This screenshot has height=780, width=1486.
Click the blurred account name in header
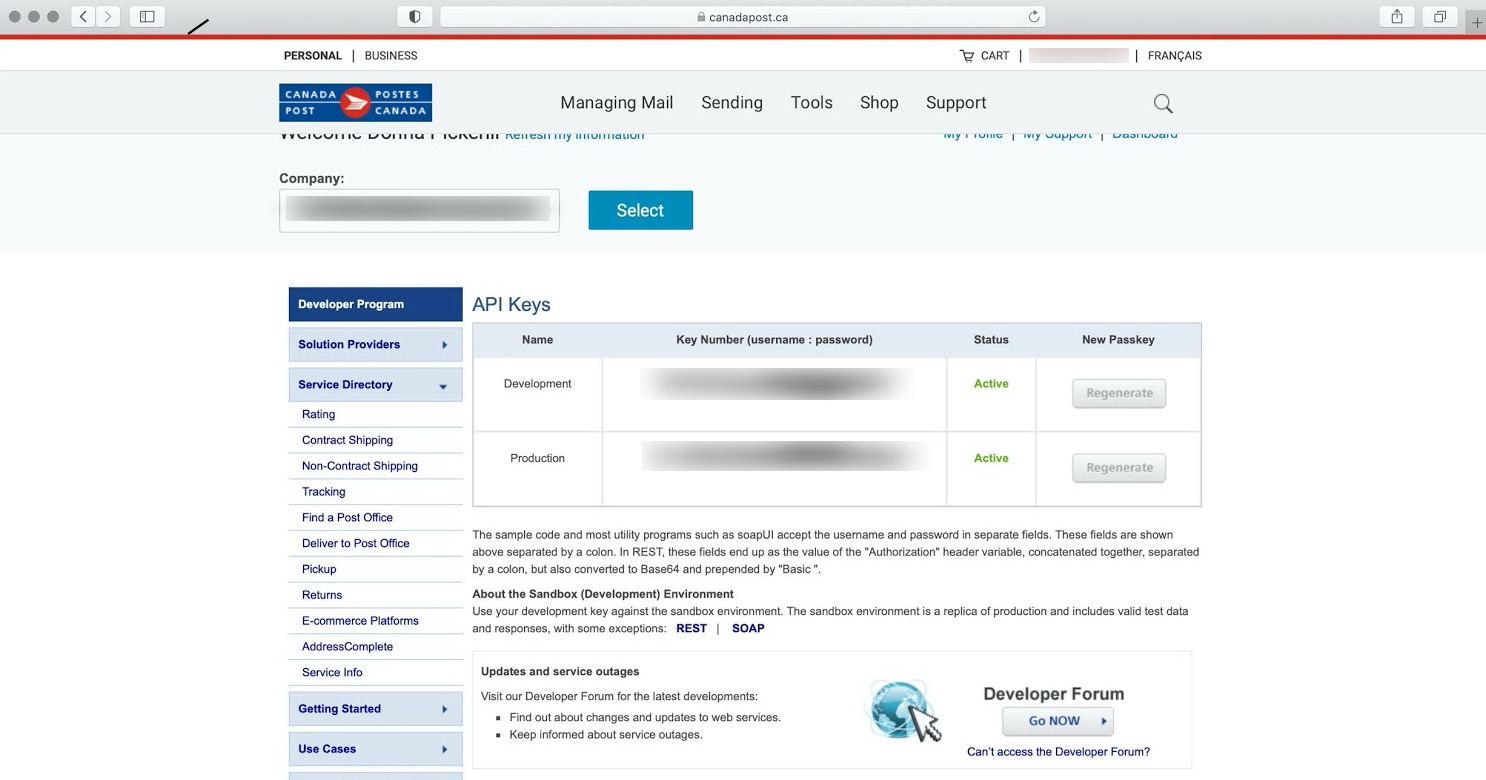[x=1078, y=56]
